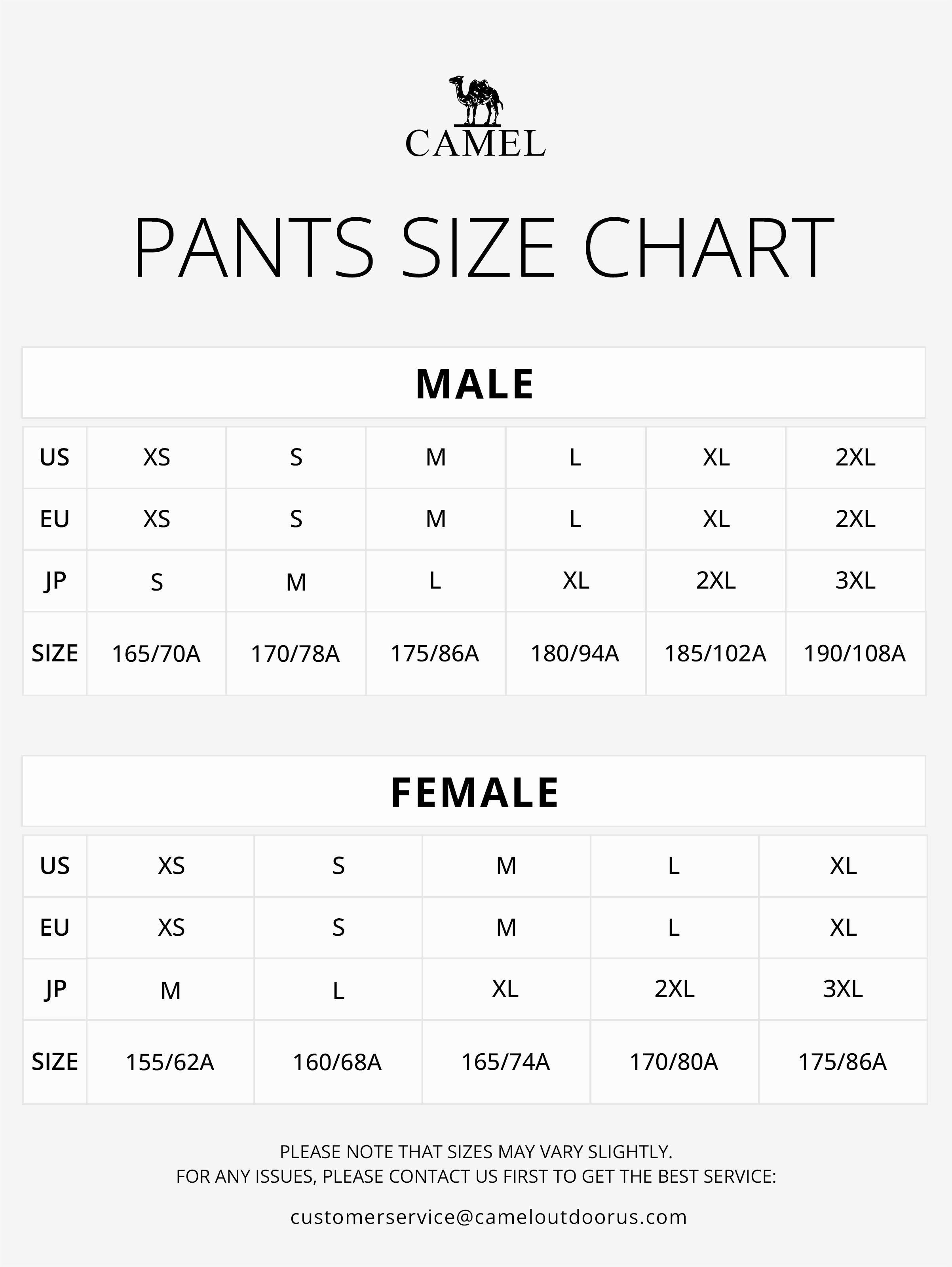Select the MALE section header

point(474,384)
